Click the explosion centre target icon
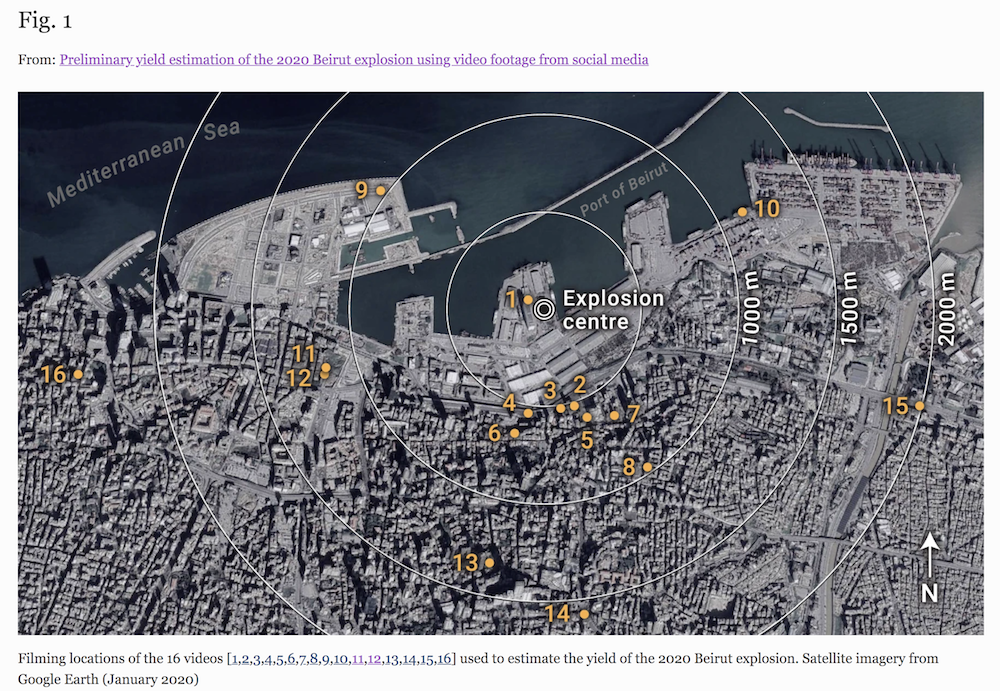This screenshot has width=1000, height=691. click(543, 309)
